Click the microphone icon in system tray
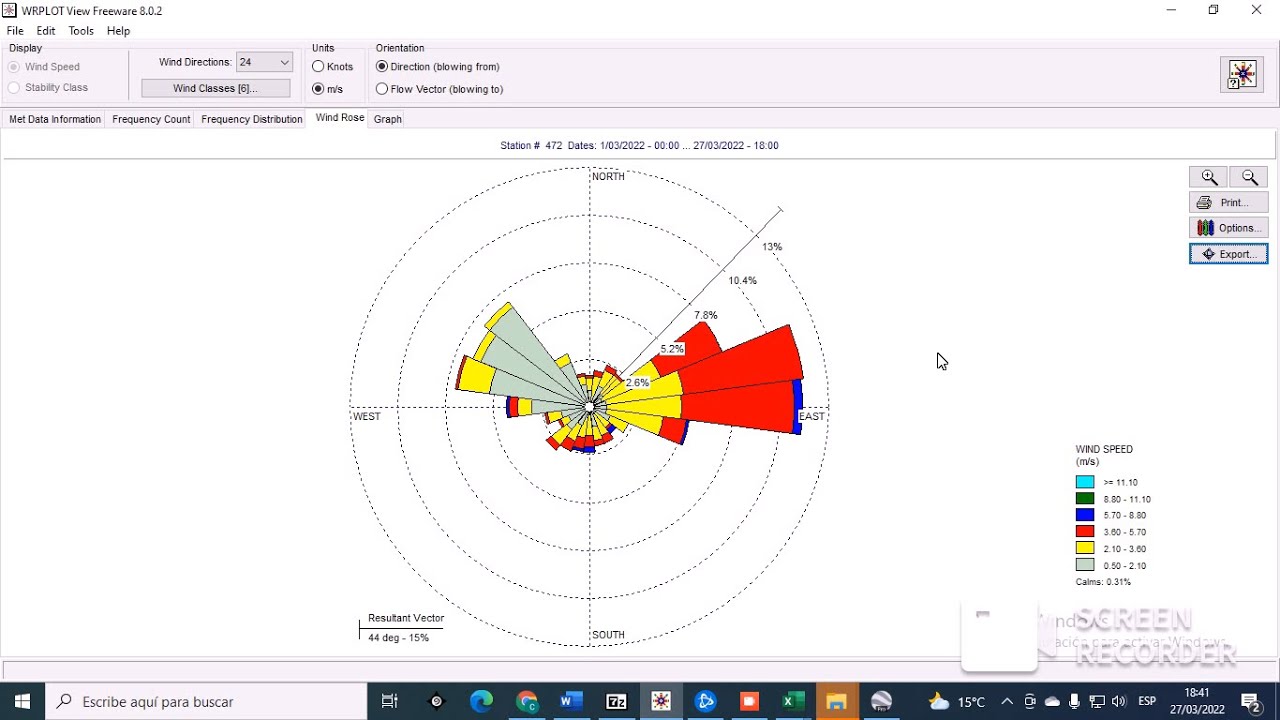This screenshot has height=720, width=1280. point(1074,702)
